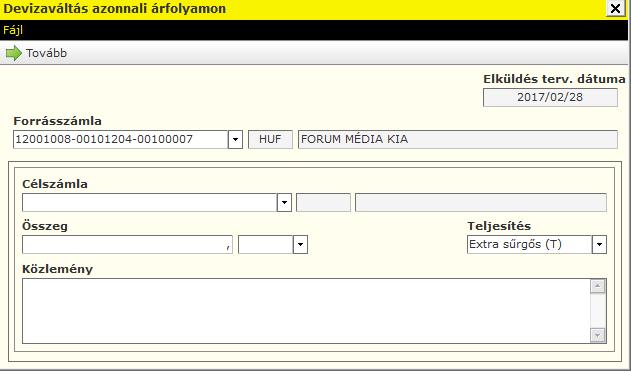Click the Összeg label
Image resolution: width=631 pixels, height=375 pixels.
point(45,226)
